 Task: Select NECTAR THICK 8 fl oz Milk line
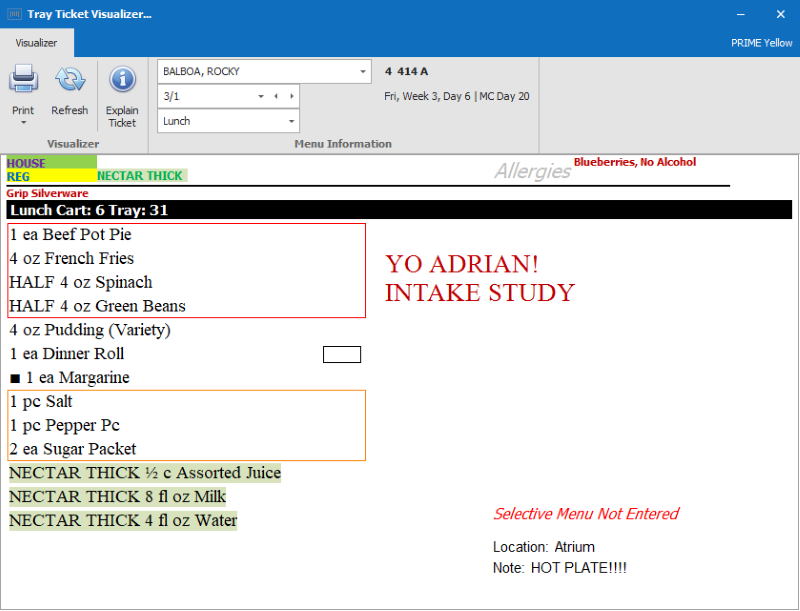(x=118, y=497)
